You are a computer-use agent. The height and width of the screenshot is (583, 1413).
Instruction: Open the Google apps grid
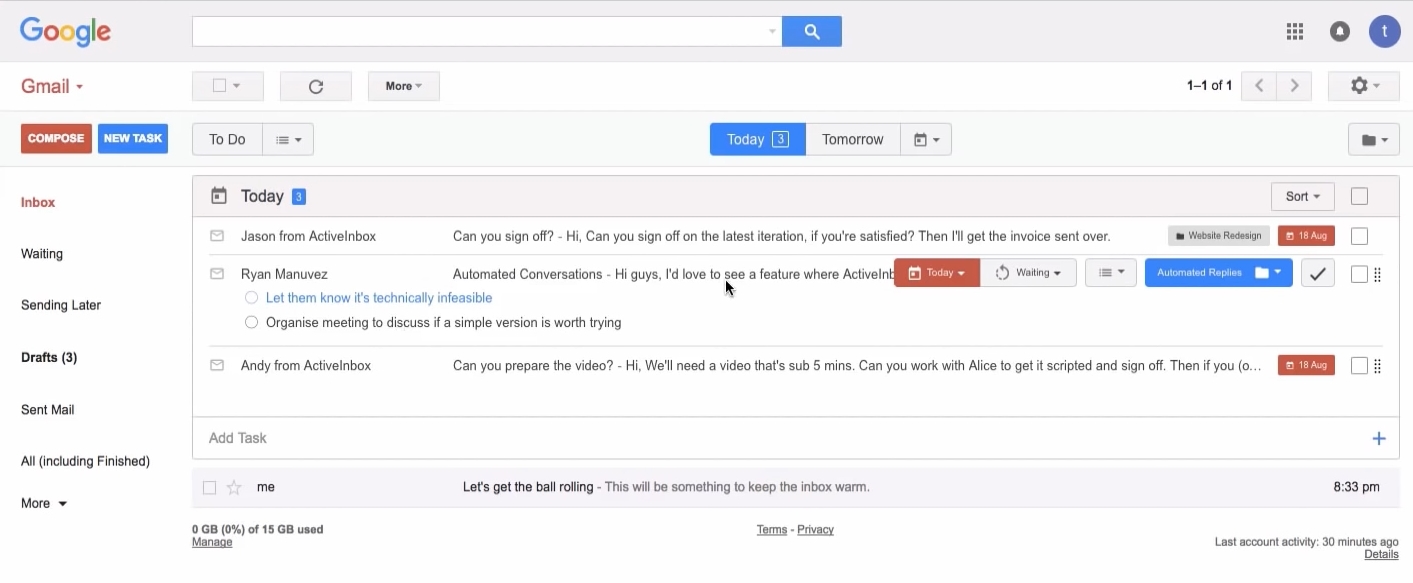coord(1294,31)
